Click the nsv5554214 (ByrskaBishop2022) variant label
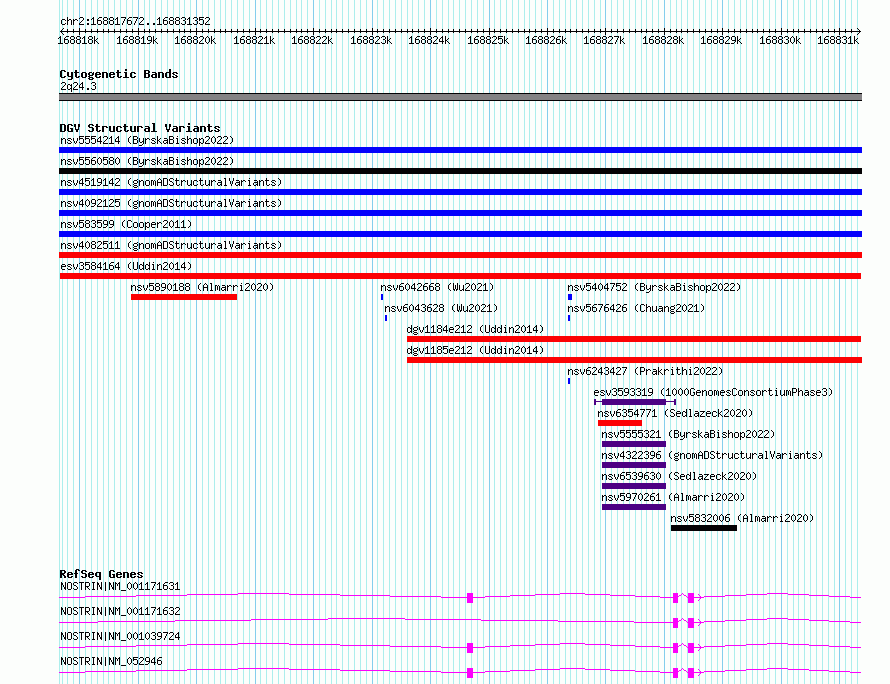 pos(147,140)
